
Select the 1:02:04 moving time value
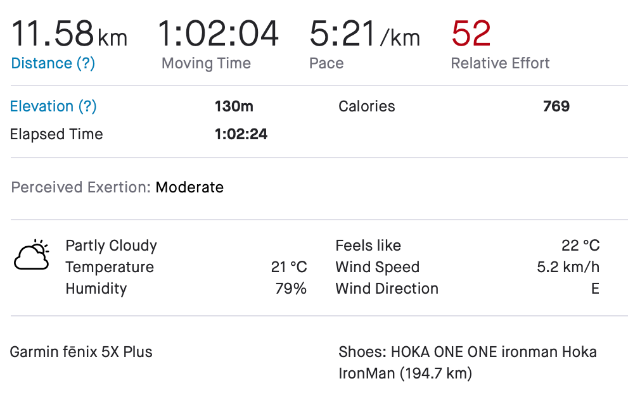(x=219, y=33)
